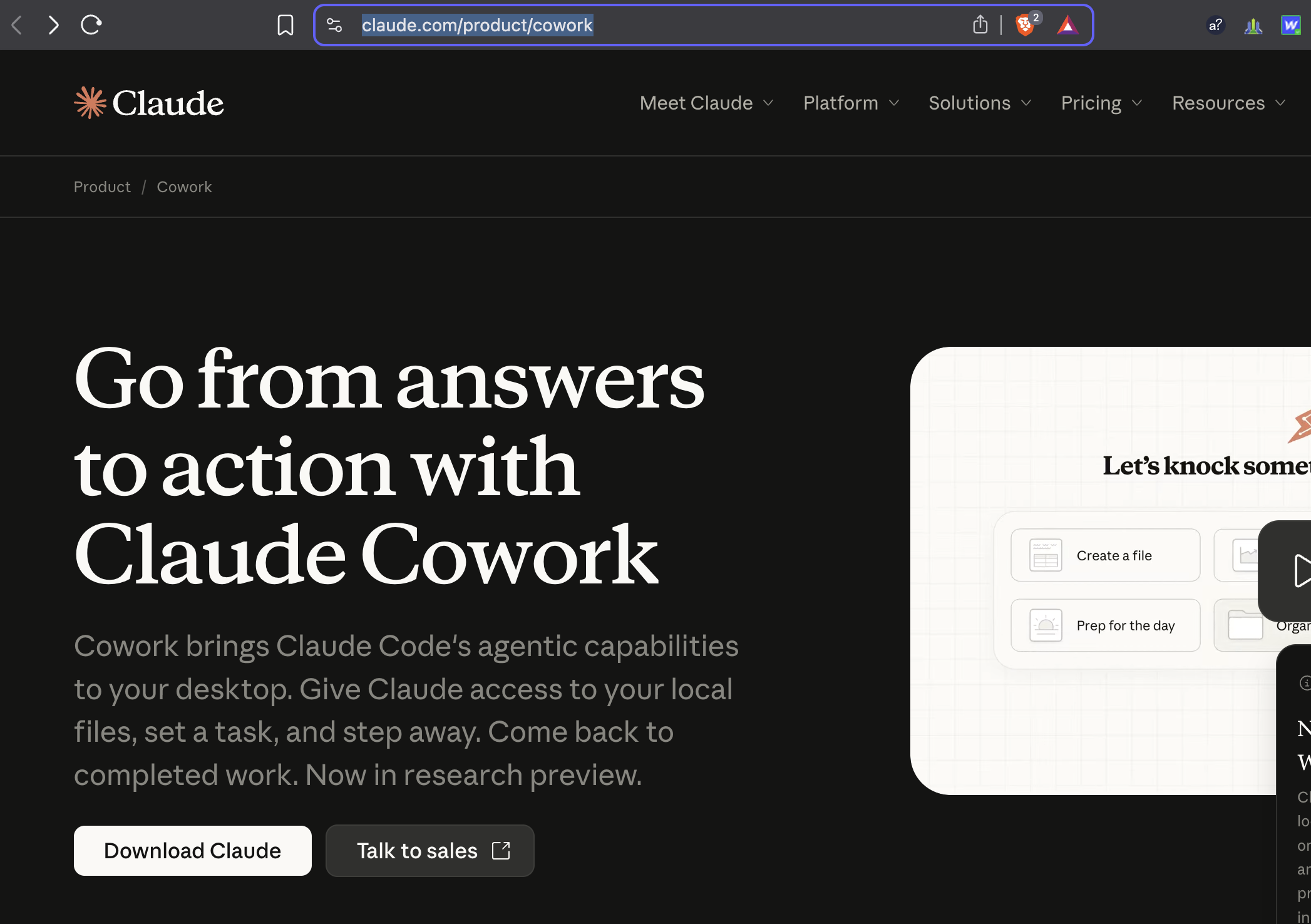Open Brave Rewards triangle icon
Viewport: 1311px width, 924px height.
click(1067, 26)
